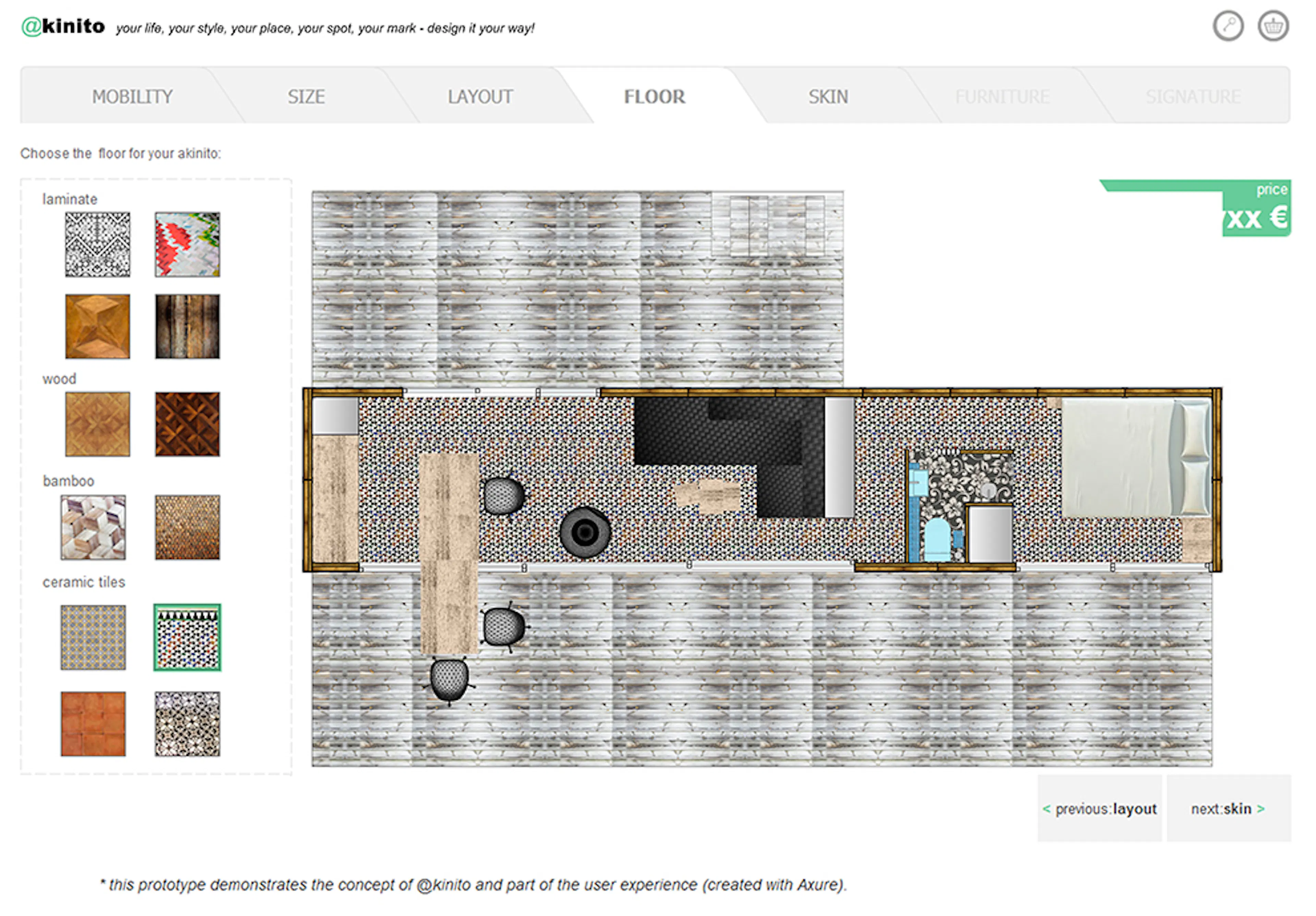Select the black-white patterned laminate swatch
Viewport: 1316px width, 916px height.
click(97, 245)
